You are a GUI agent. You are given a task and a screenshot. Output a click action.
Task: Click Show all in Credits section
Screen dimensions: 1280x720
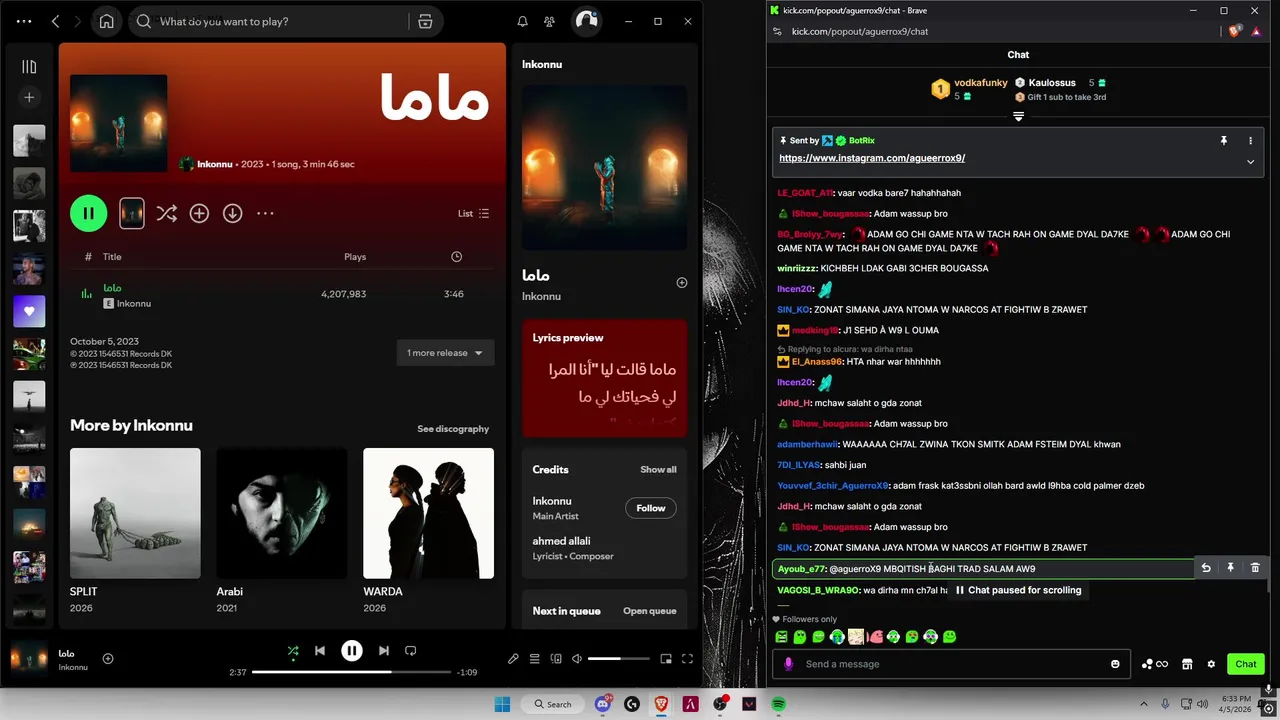pyautogui.click(x=658, y=469)
